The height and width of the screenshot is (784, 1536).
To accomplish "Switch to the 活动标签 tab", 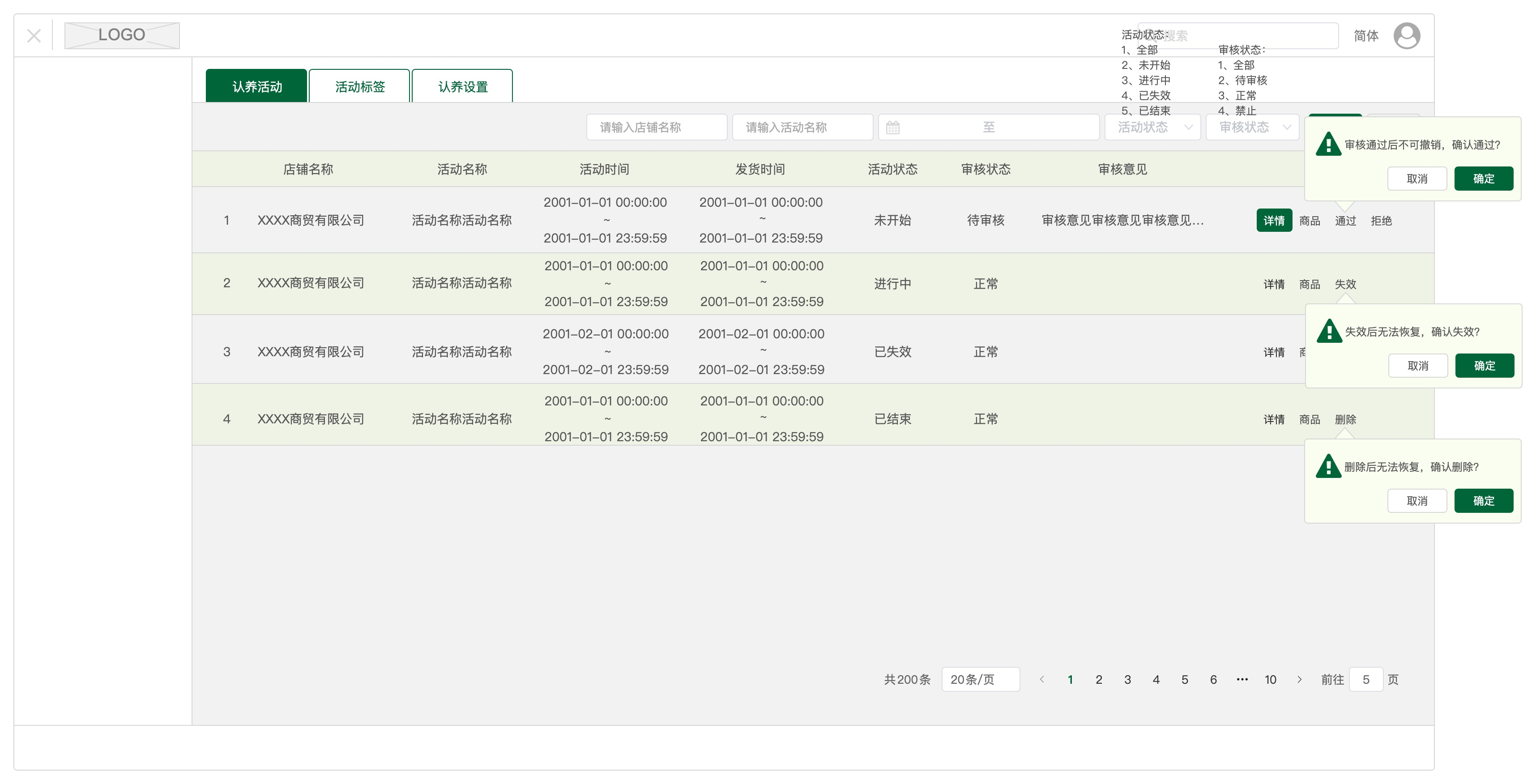I will click(359, 86).
